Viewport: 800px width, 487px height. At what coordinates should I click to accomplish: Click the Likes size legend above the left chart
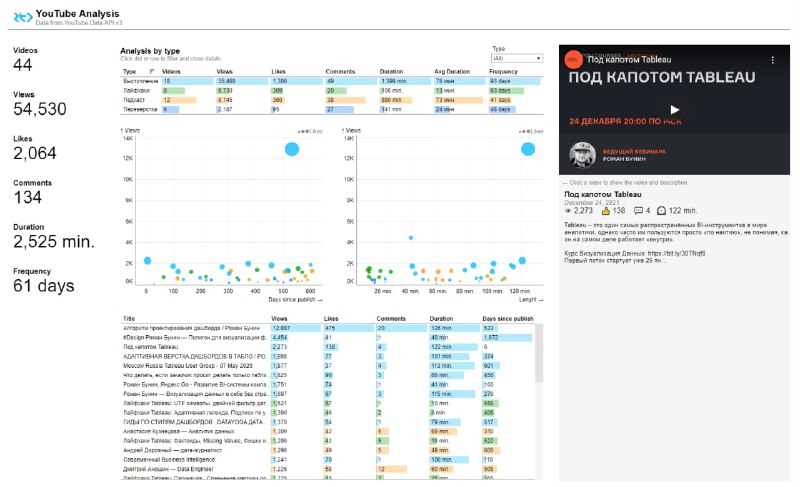pos(310,132)
